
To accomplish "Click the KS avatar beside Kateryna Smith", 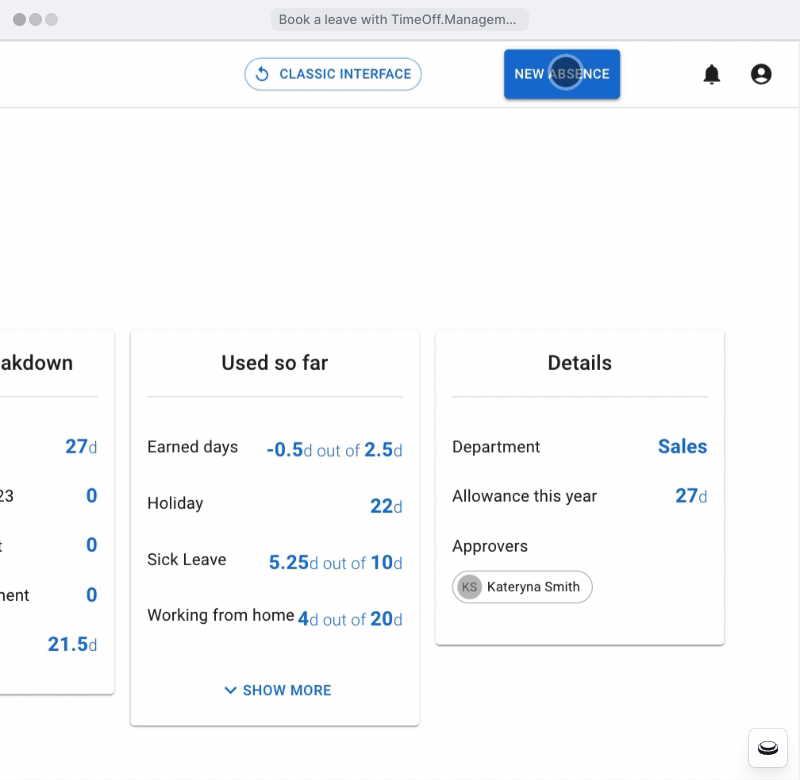I will (470, 587).
